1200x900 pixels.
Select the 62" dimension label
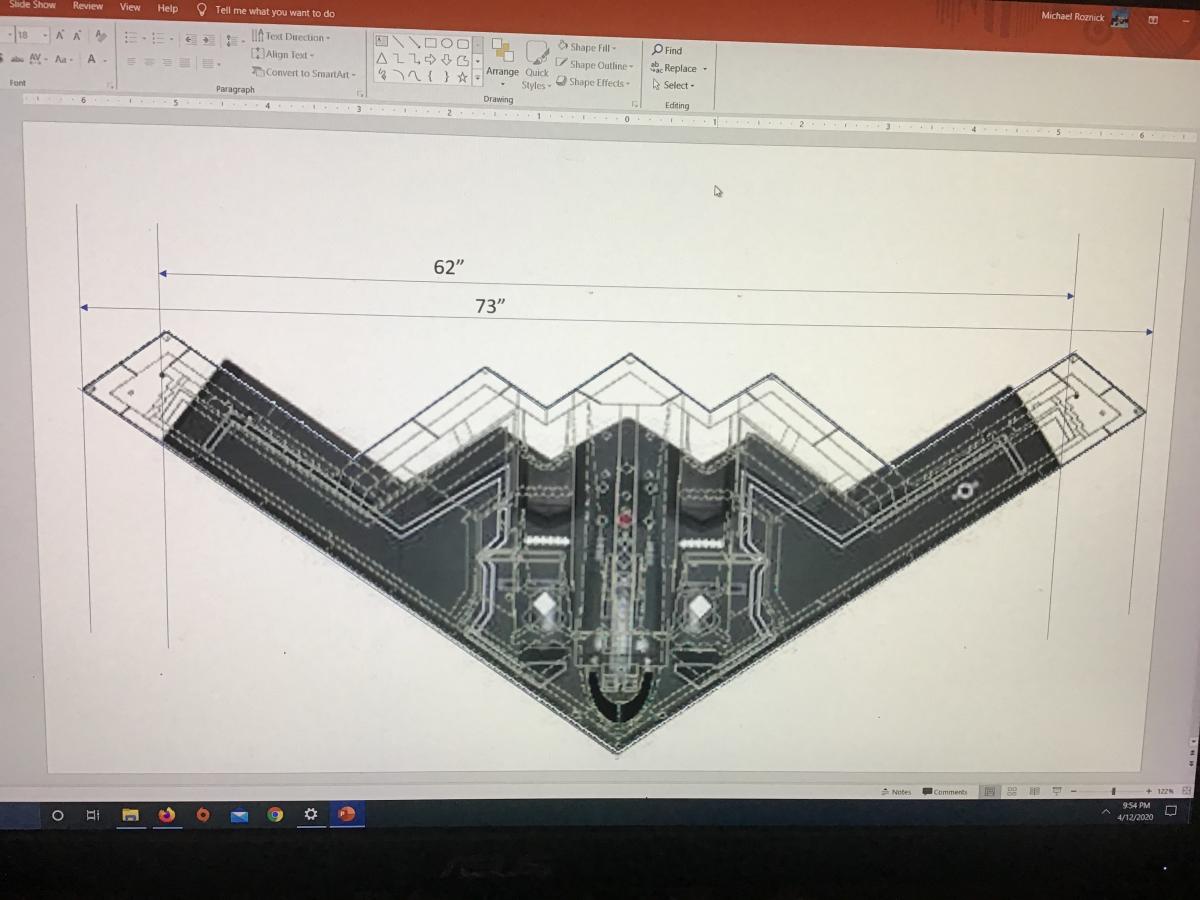point(449,267)
